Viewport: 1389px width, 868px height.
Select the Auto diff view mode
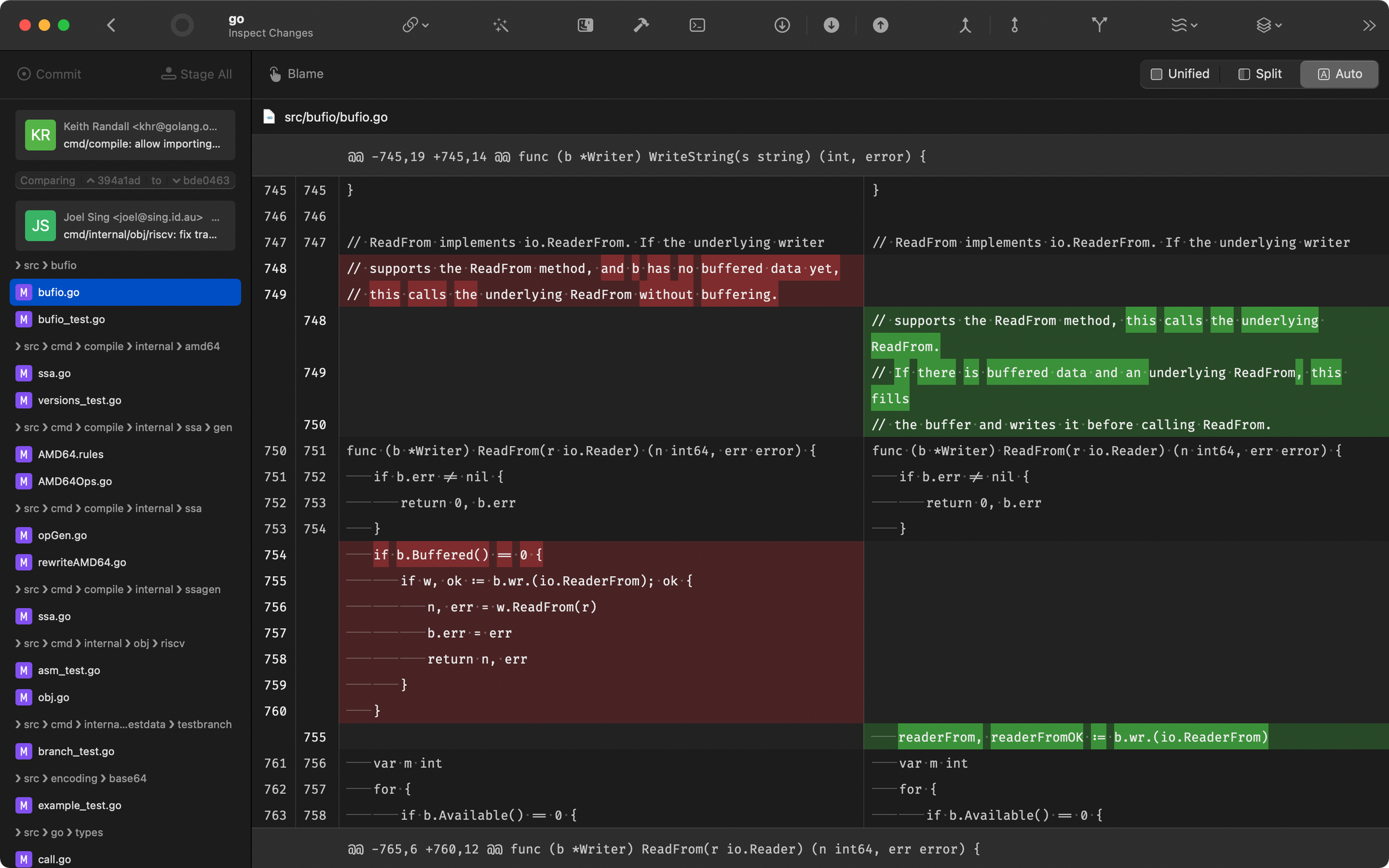click(1340, 74)
